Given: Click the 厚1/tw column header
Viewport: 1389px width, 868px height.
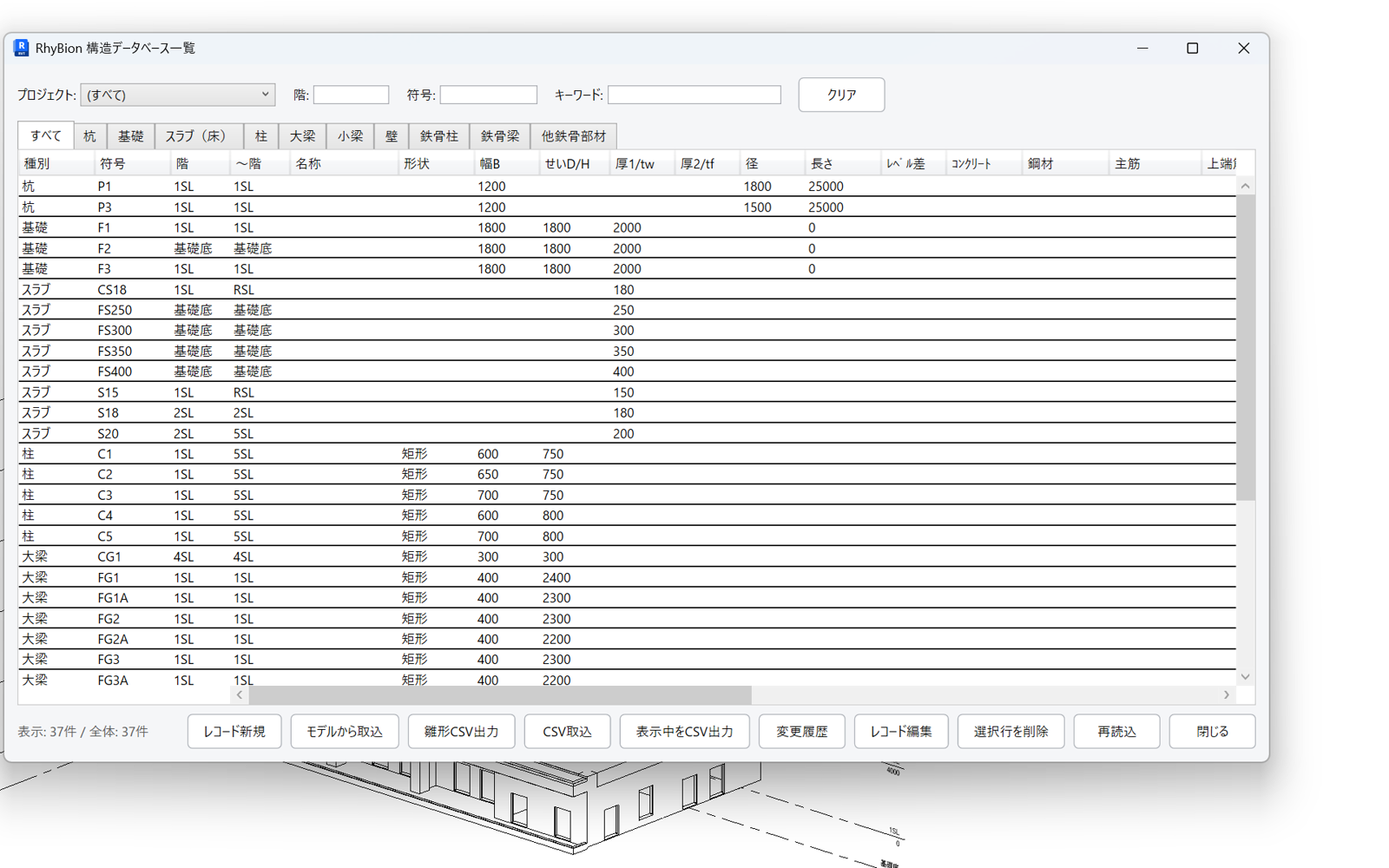Looking at the screenshot, I should [x=642, y=163].
